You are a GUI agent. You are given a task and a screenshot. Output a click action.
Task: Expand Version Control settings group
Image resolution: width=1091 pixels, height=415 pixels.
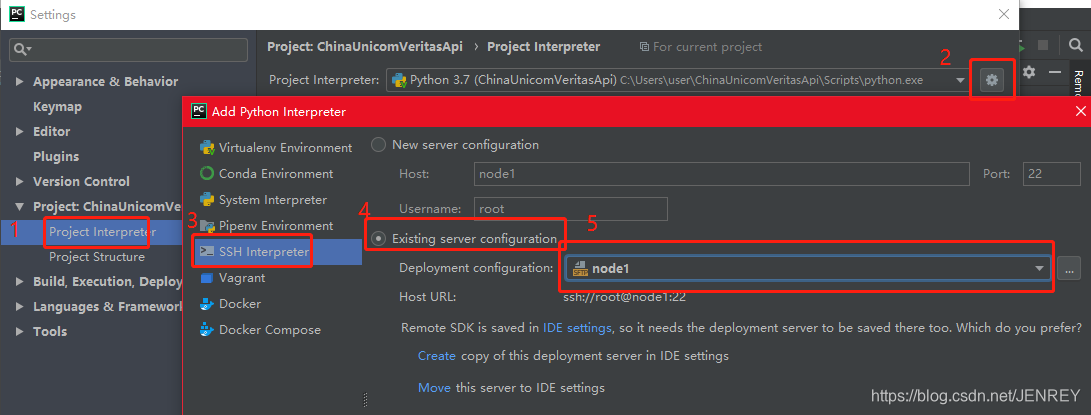(19, 182)
